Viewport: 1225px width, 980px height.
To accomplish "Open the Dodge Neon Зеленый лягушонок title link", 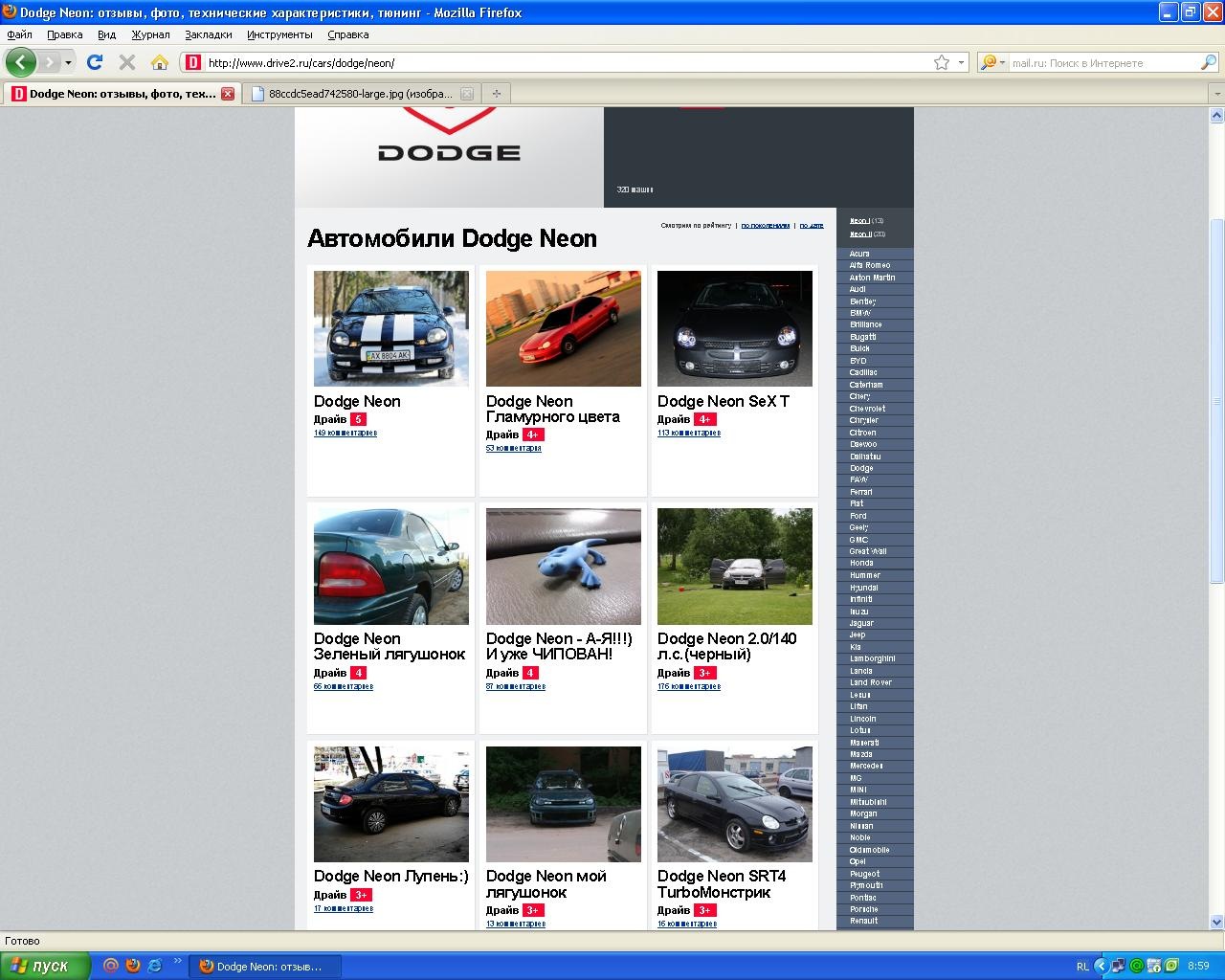I will tap(390, 647).
